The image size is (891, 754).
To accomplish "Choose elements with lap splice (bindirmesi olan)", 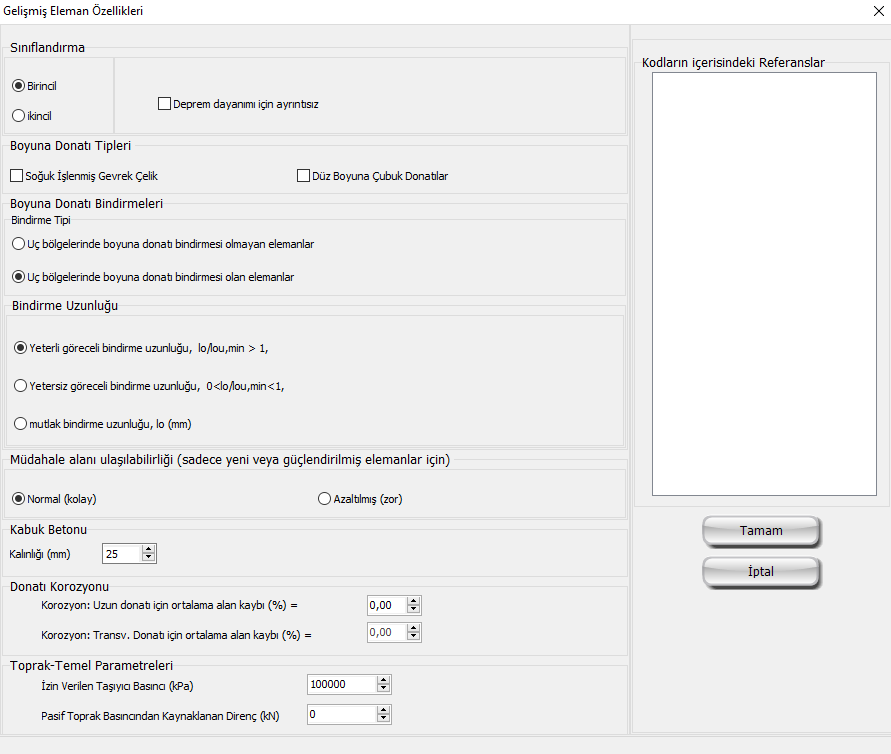I will 18,276.
